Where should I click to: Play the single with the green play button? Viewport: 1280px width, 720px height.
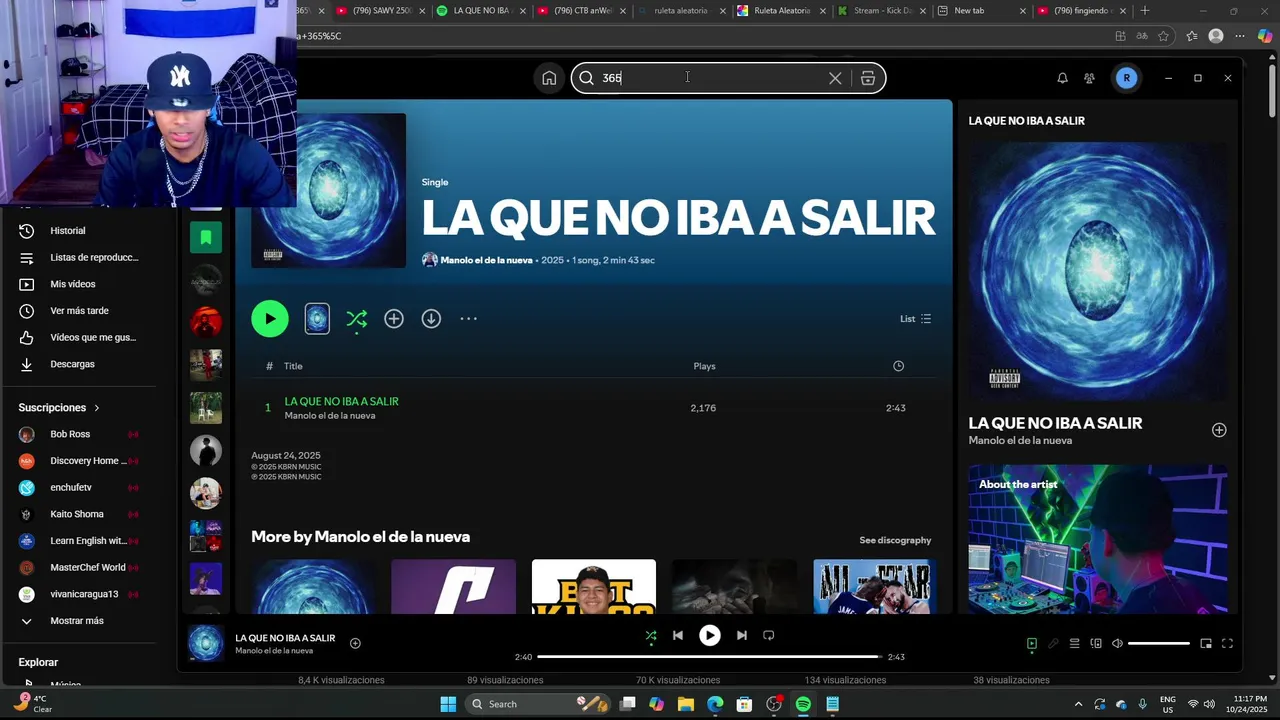point(270,319)
